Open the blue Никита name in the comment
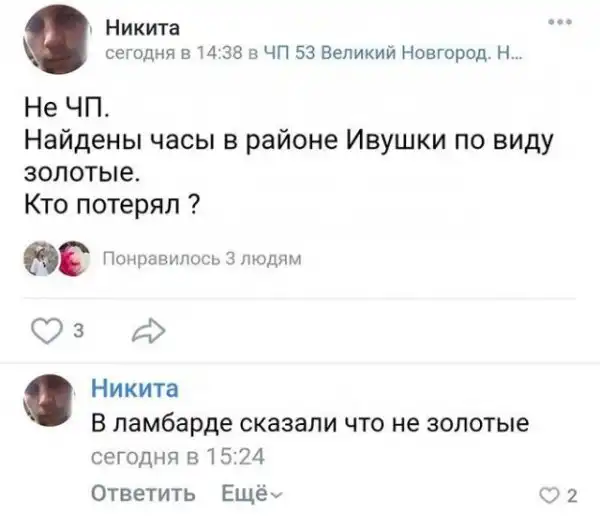This screenshot has width=600, height=526. pos(136,385)
